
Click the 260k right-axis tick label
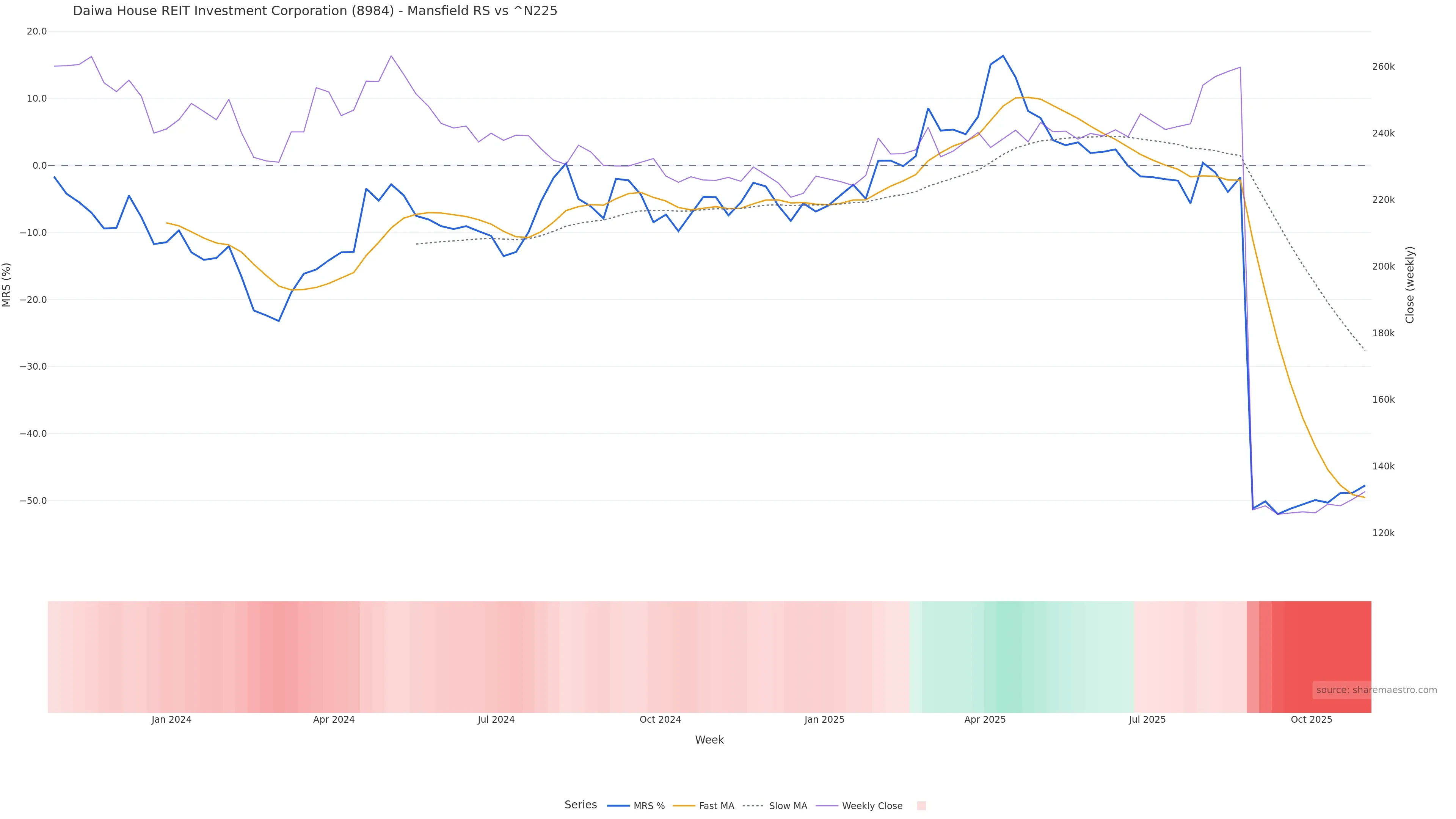(1383, 67)
